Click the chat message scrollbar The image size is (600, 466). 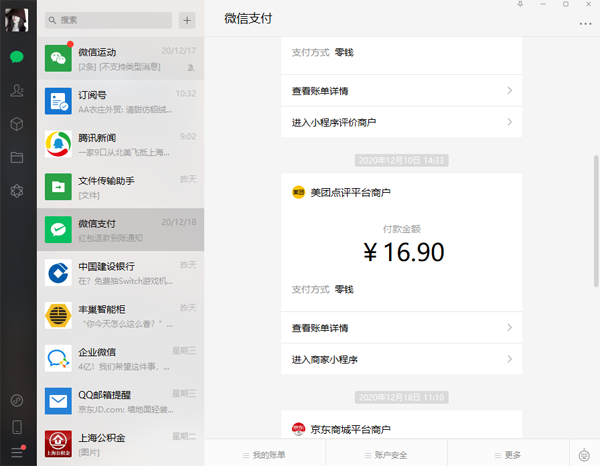pyautogui.click(x=596, y=221)
